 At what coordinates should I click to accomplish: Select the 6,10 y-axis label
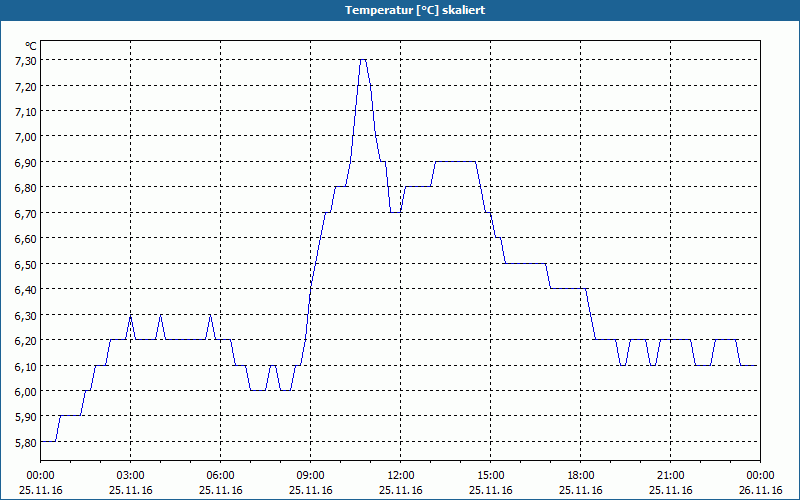pyautogui.click(x=26, y=366)
